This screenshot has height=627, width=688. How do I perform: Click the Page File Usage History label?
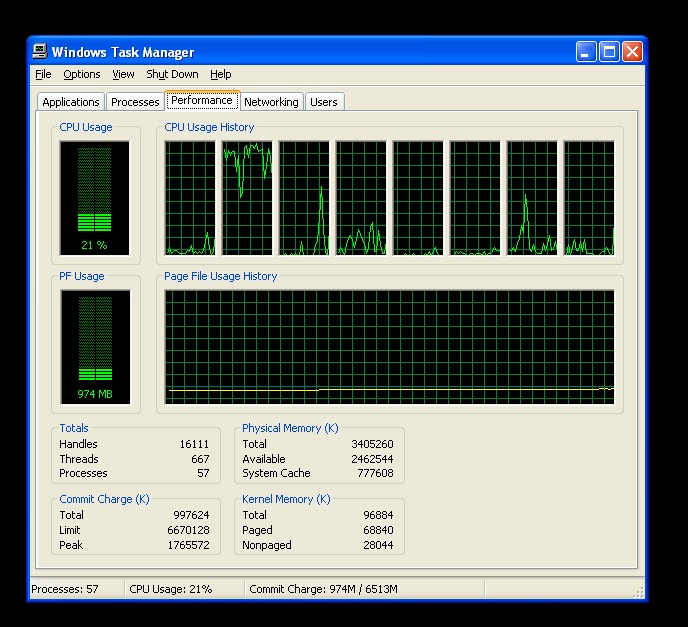click(221, 276)
